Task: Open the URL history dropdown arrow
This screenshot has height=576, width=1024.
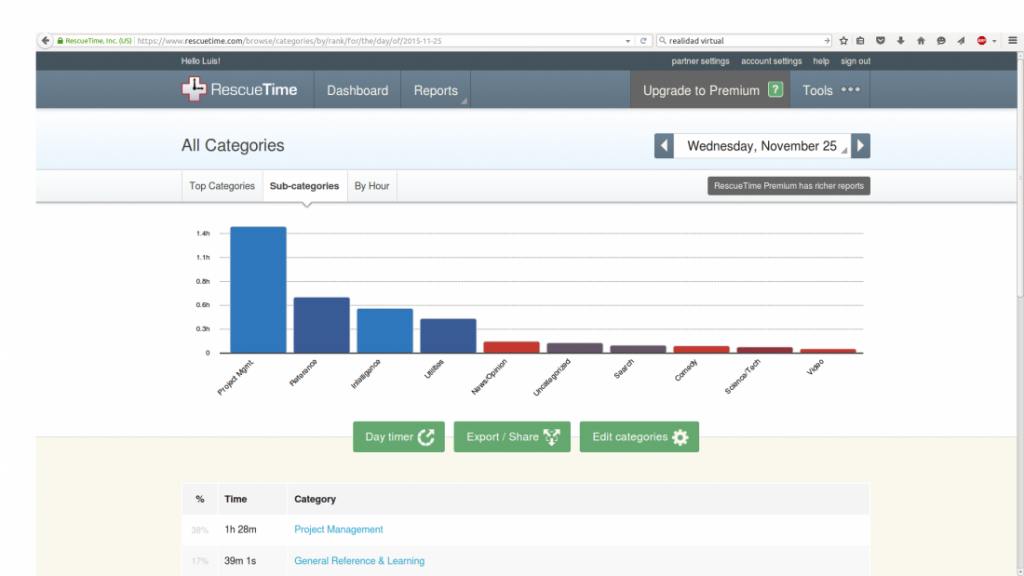Action: click(628, 41)
